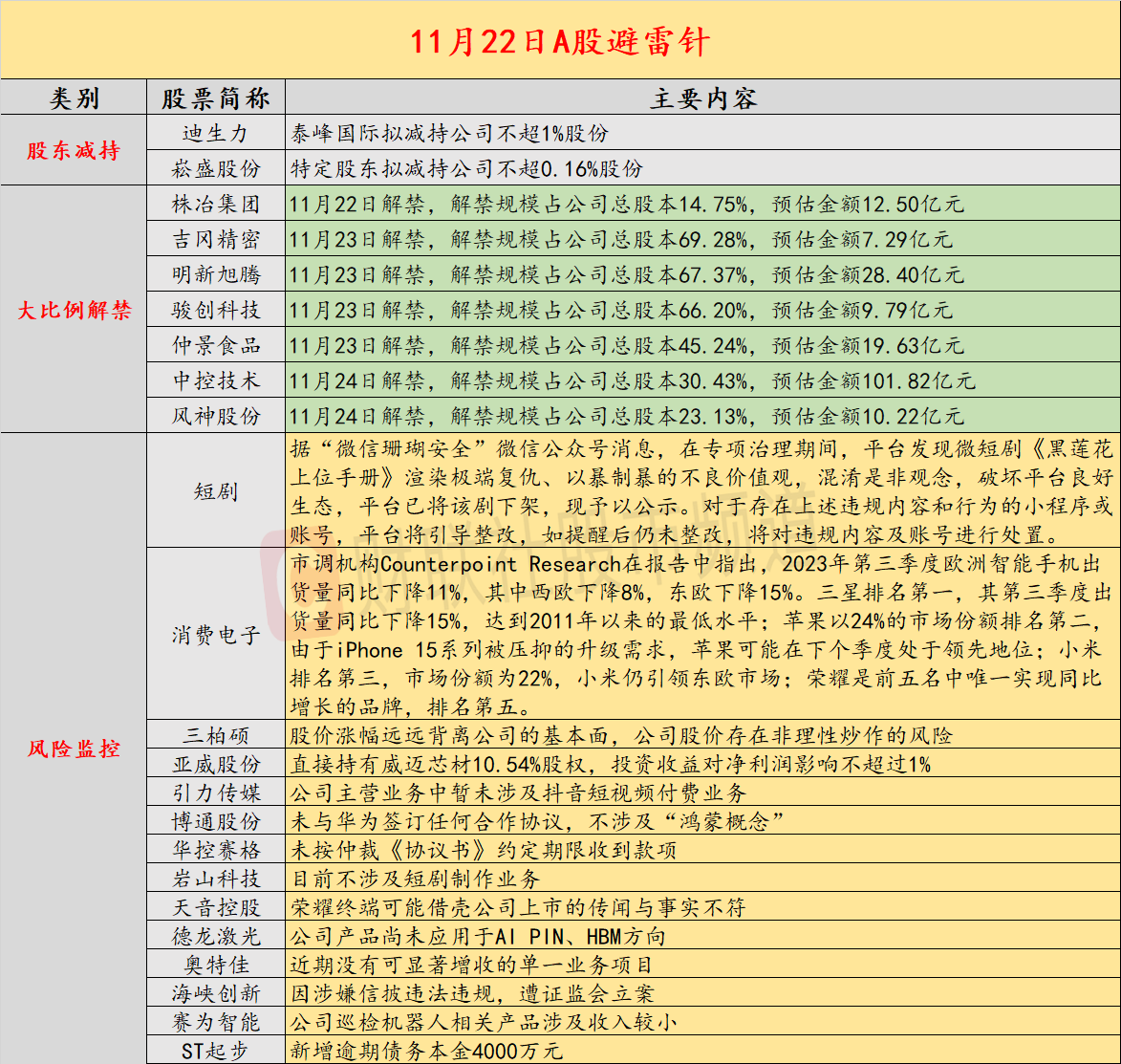The image size is (1121, 1064).
Task: Select the "股票简称" column header
Action: pyautogui.click(x=216, y=98)
